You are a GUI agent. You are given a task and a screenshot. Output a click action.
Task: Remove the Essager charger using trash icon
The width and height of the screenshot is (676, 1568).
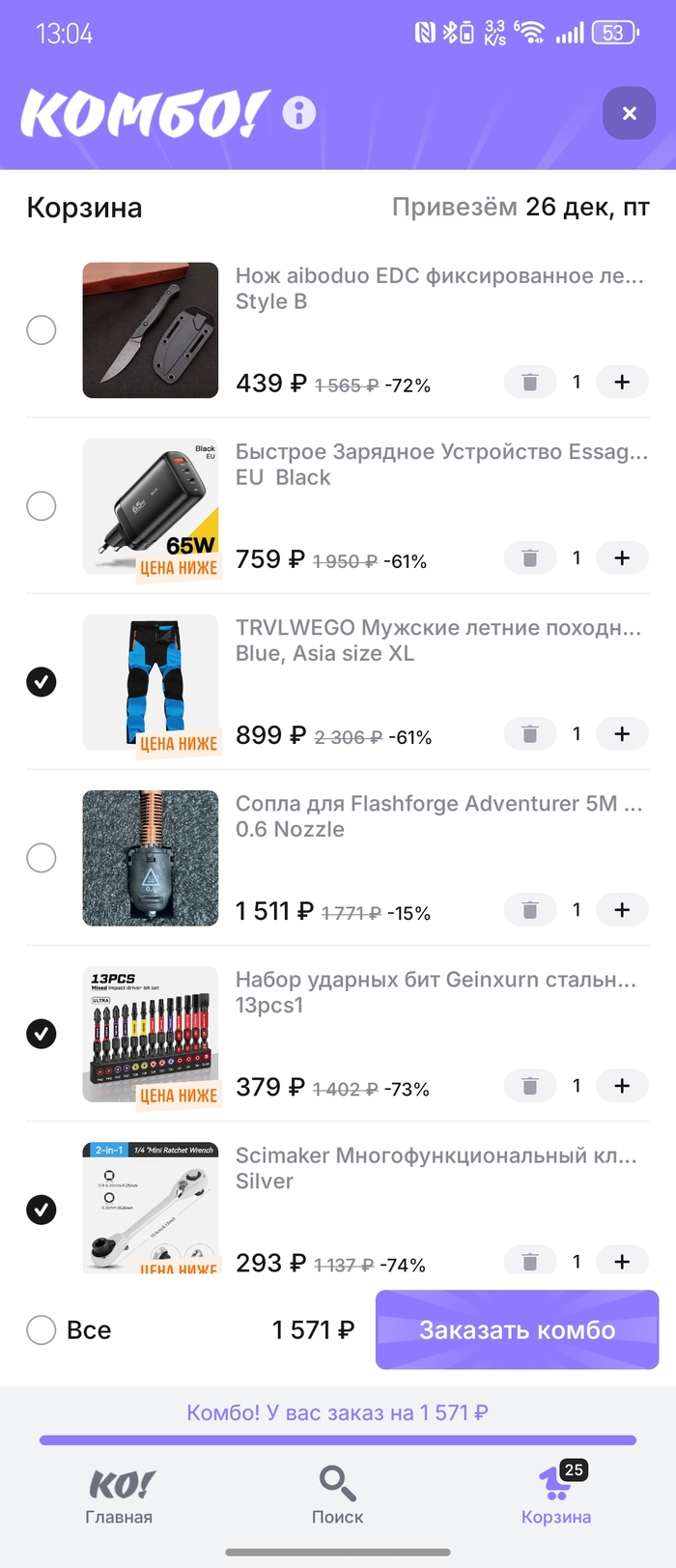(530, 558)
